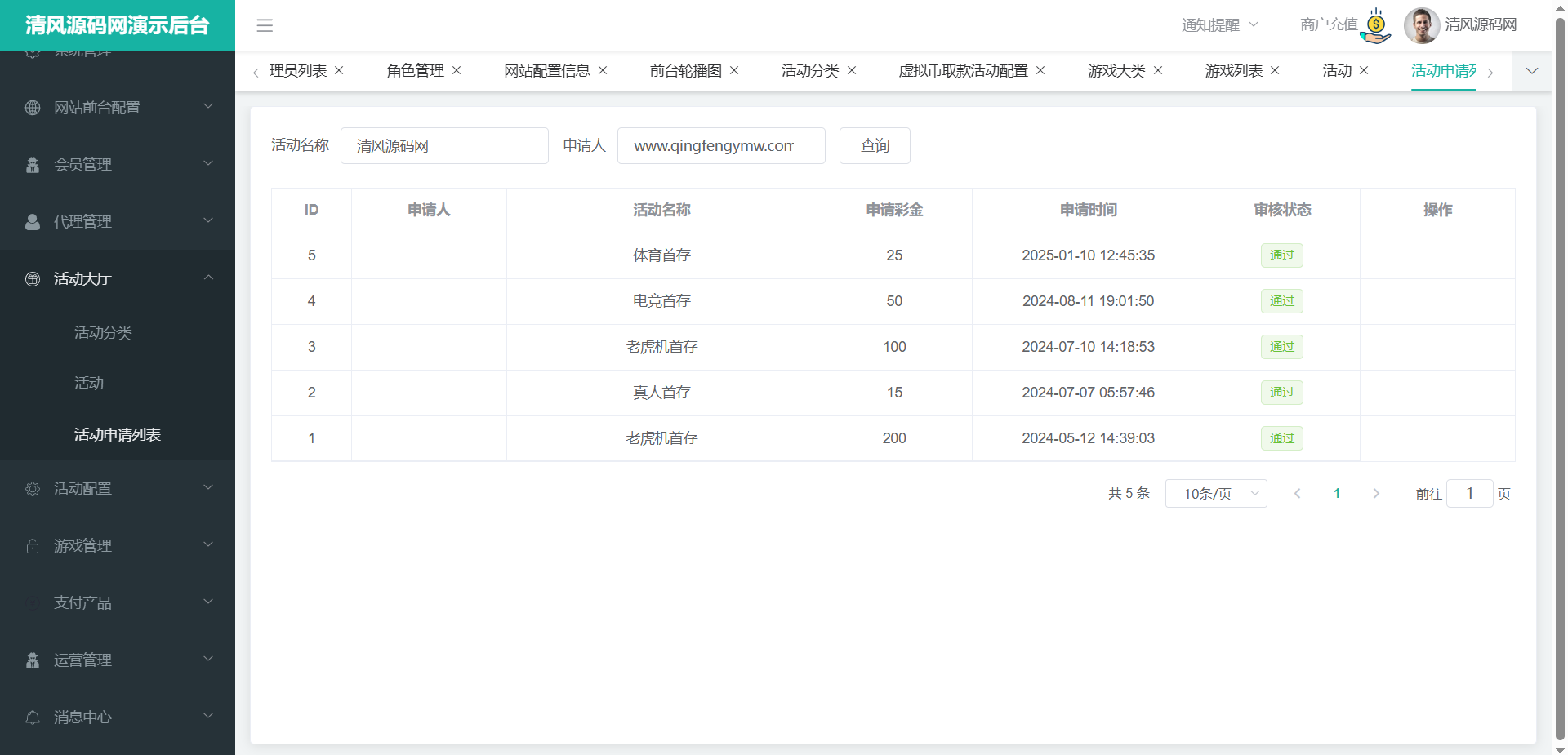Click the 活动名称 input field
This screenshot has height=755, width=1568.
(x=444, y=146)
